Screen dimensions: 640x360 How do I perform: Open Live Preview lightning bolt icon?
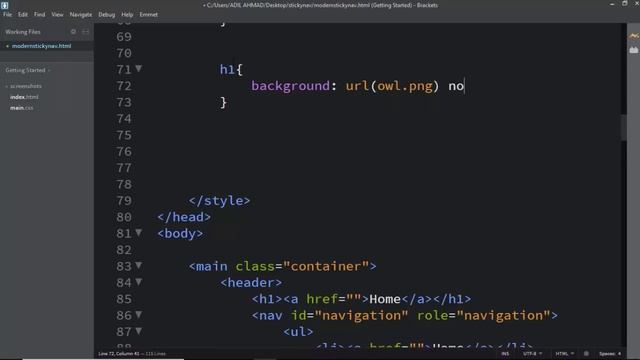[x=633, y=36]
